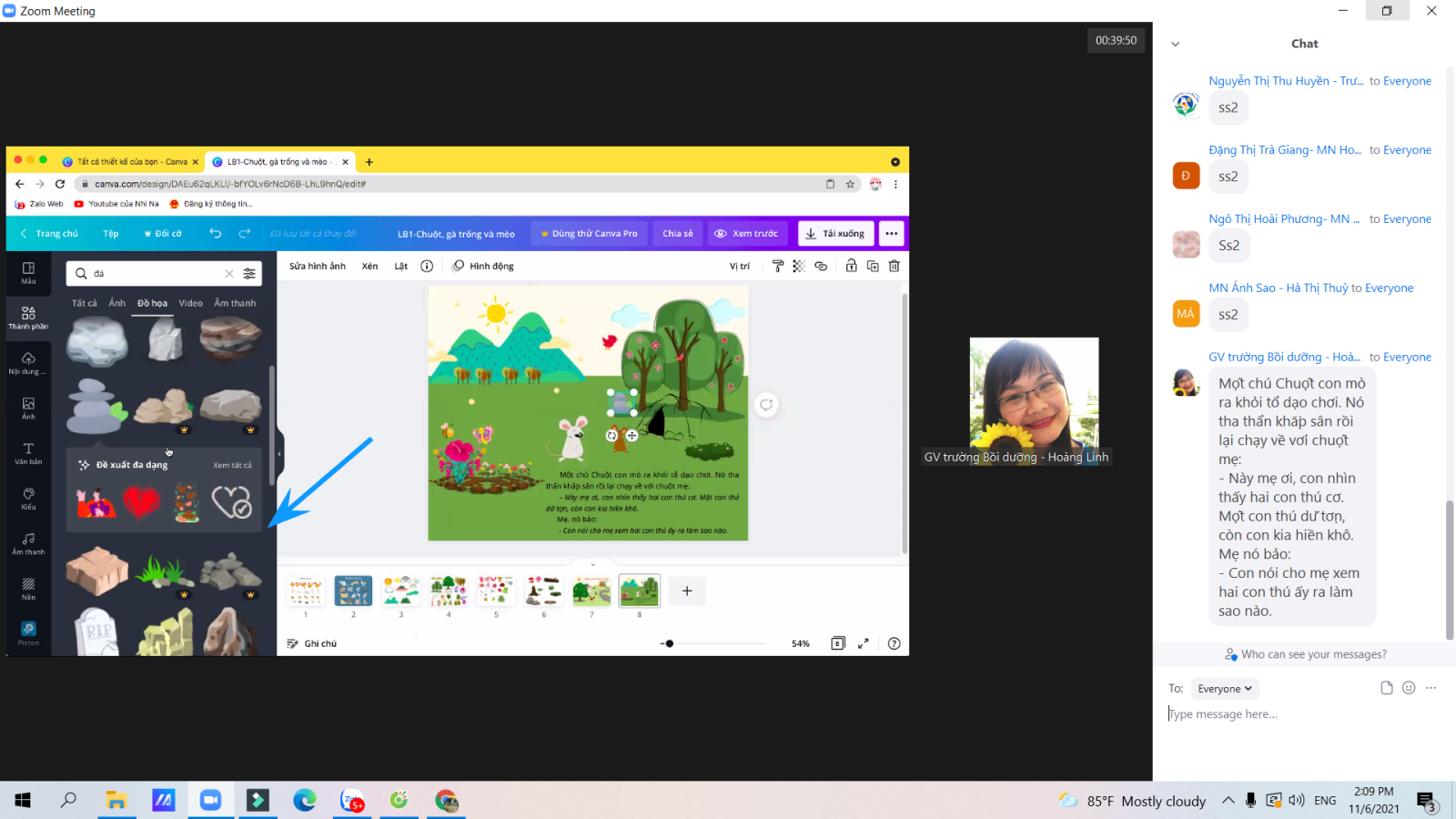Toggle microphone icon in system tray
The image size is (1456, 819).
coord(1250,801)
